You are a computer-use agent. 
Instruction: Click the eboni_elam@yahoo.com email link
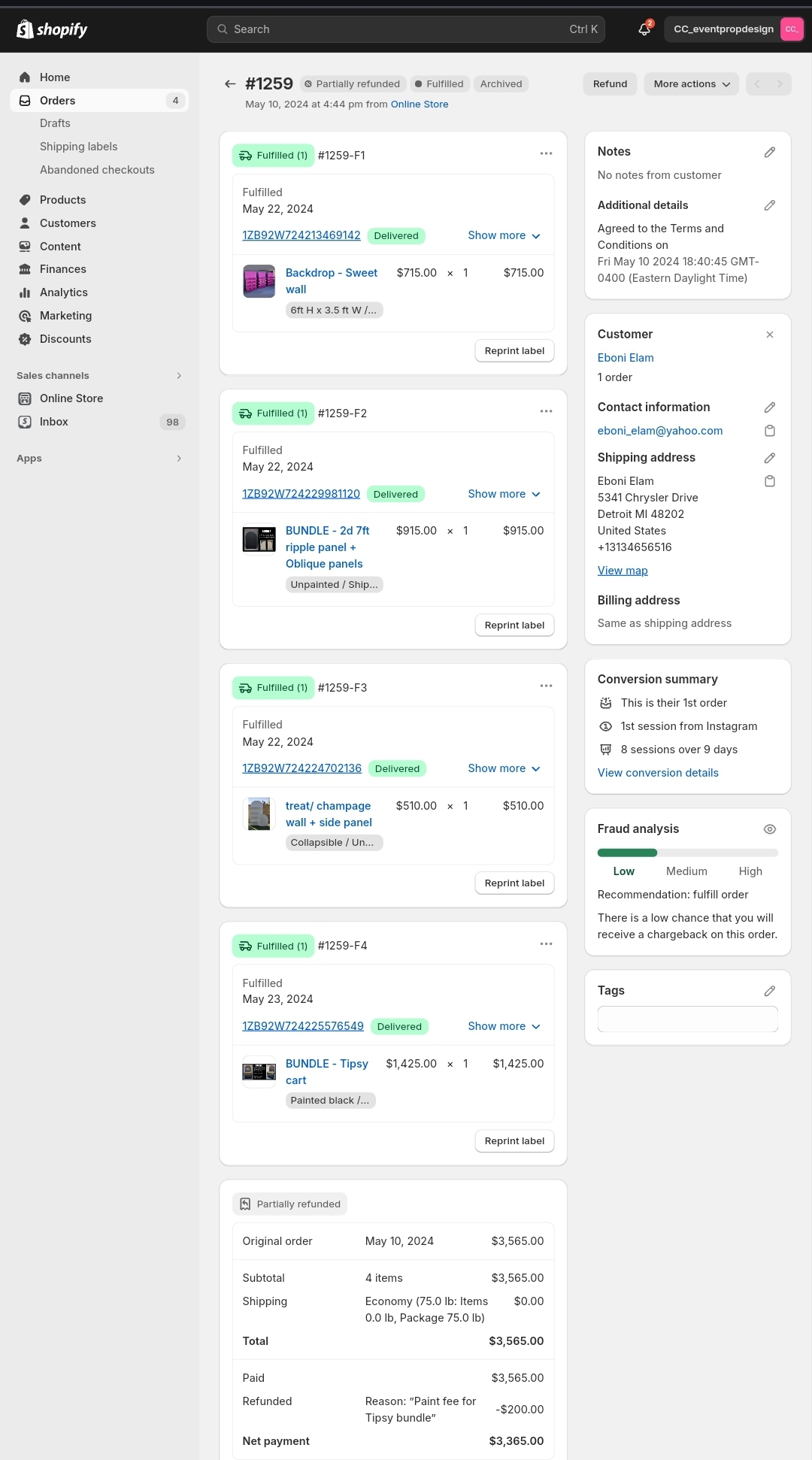pyautogui.click(x=660, y=431)
